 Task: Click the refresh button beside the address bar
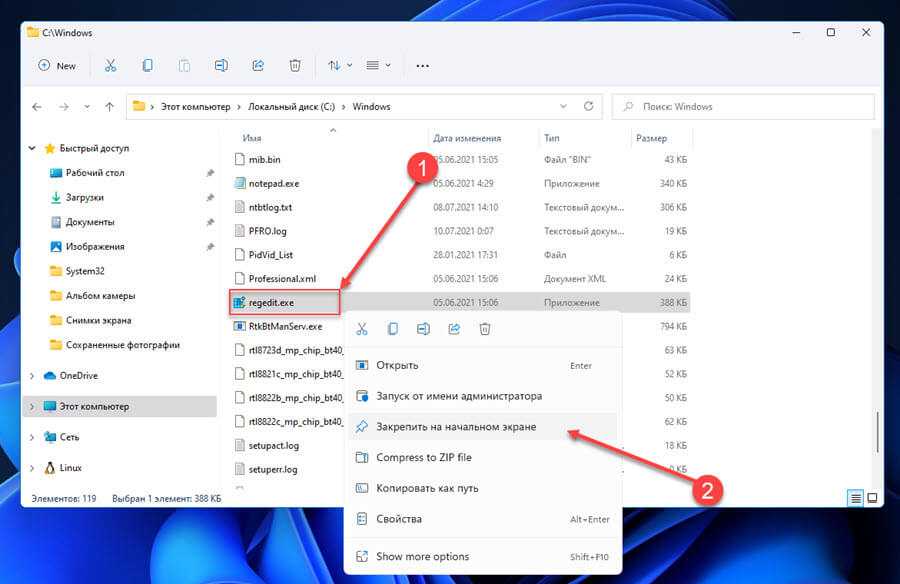[x=591, y=107]
